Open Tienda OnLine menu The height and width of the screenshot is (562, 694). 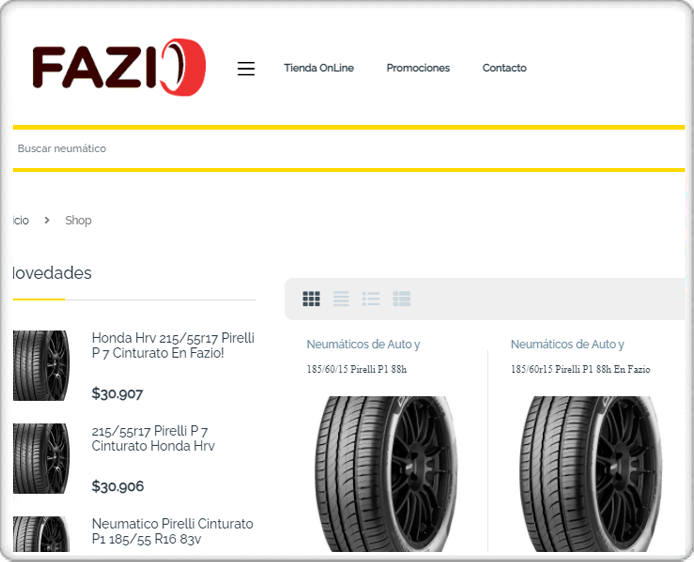click(318, 68)
